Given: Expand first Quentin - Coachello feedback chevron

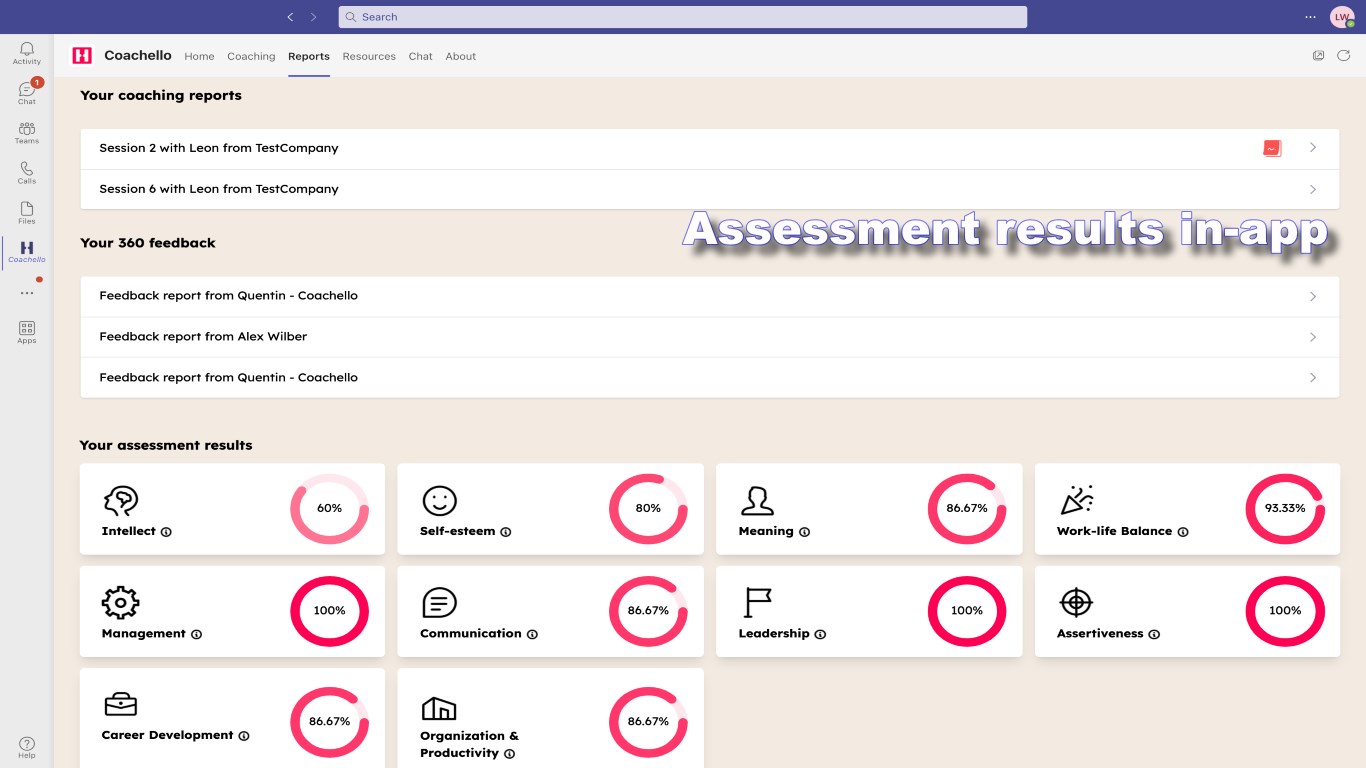Looking at the screenshot, I should [1313, 296].
